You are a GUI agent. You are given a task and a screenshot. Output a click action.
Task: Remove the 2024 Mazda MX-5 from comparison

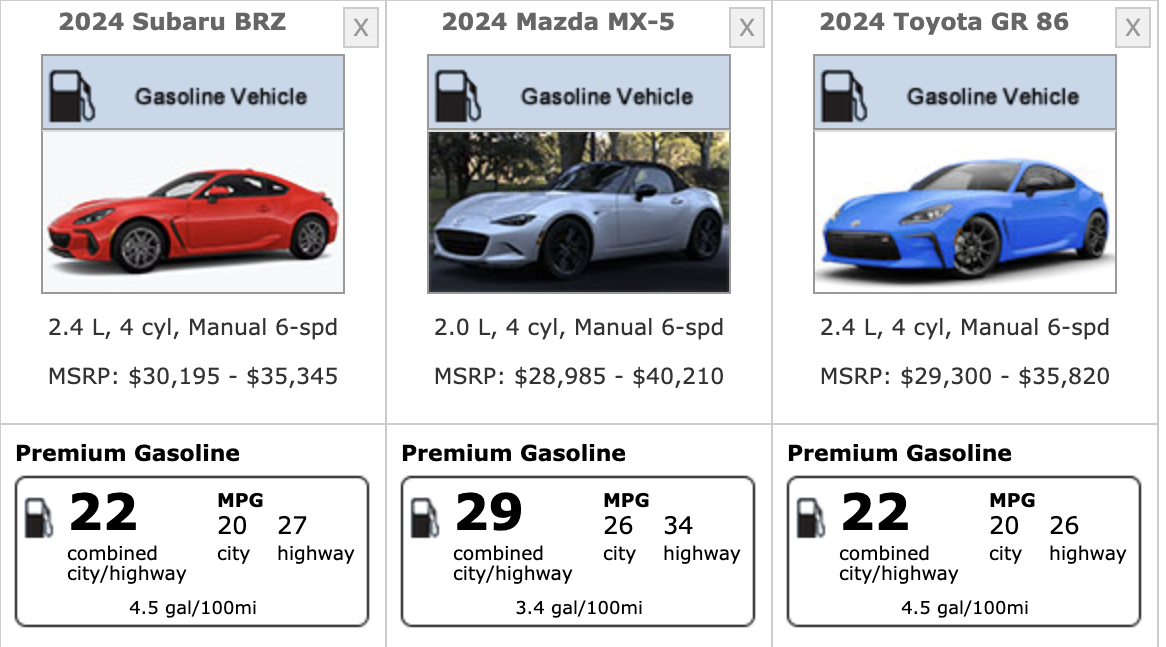point(746,28)
